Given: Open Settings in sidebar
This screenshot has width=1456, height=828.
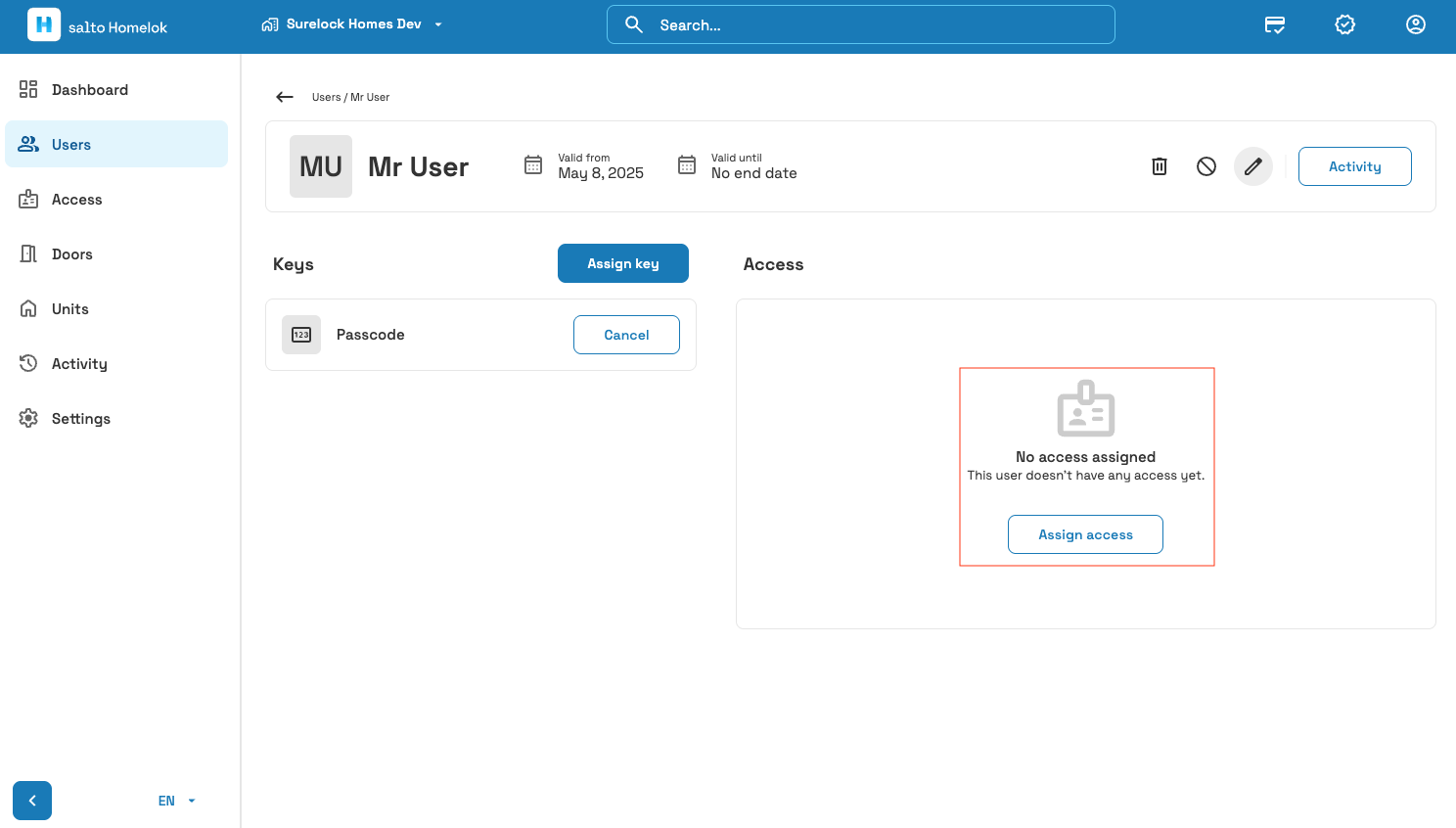Looking at the screenshot, I should pos(116,418).
